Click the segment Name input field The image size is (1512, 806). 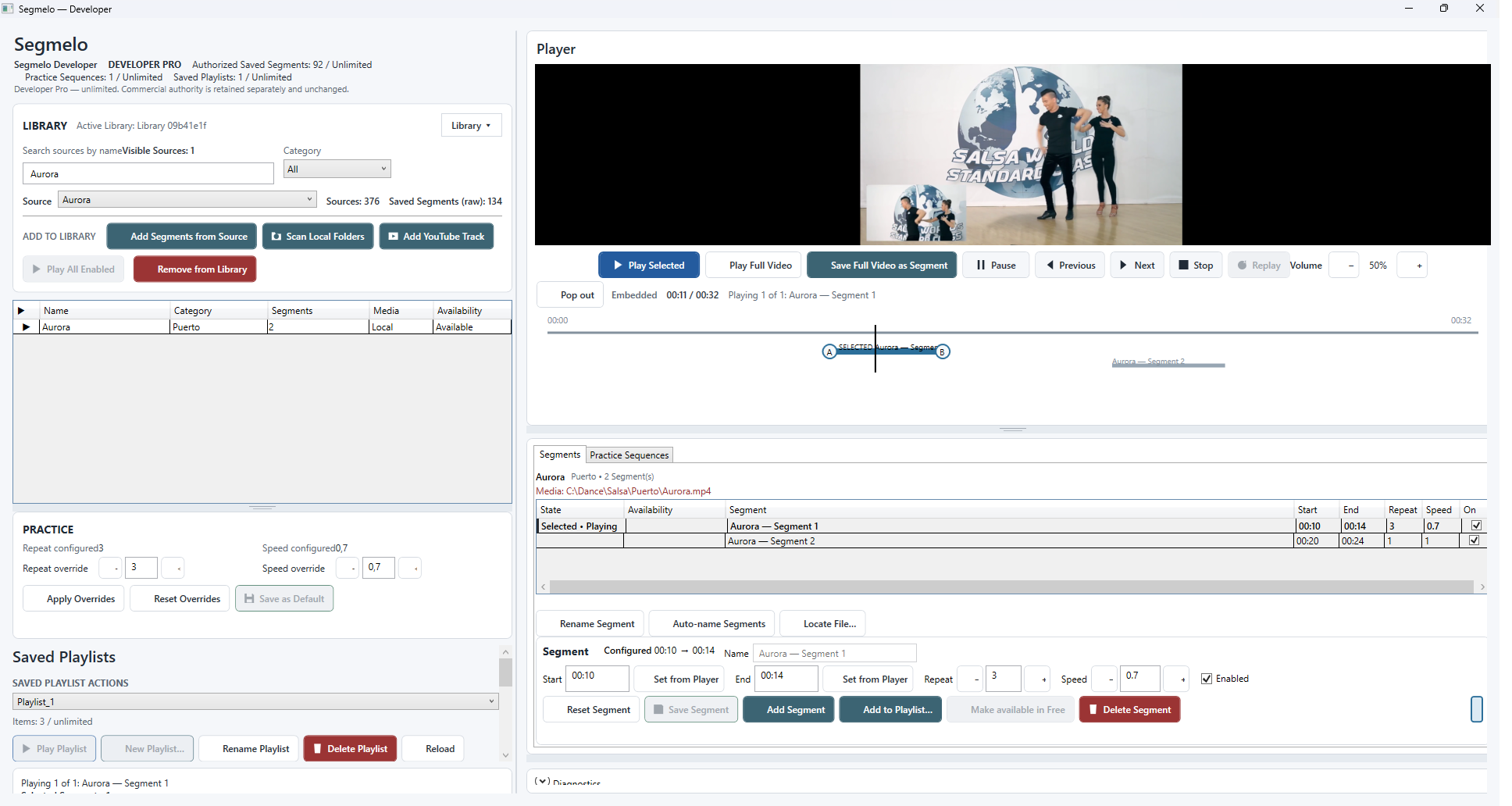coord(834,654)
